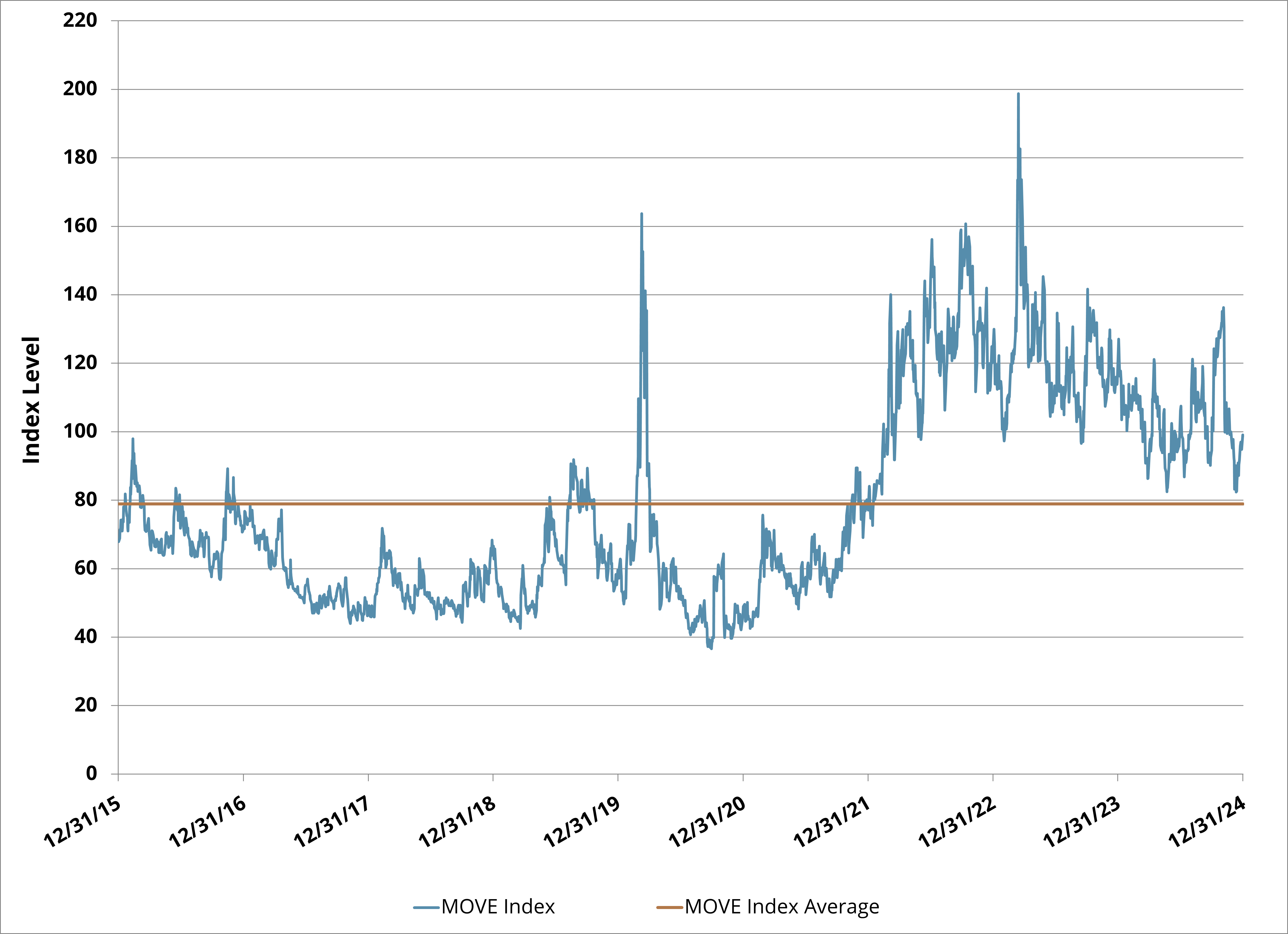Click the lowest MOVE Index trough below 40
This screenshot has height=934, width=1288.
711,648
